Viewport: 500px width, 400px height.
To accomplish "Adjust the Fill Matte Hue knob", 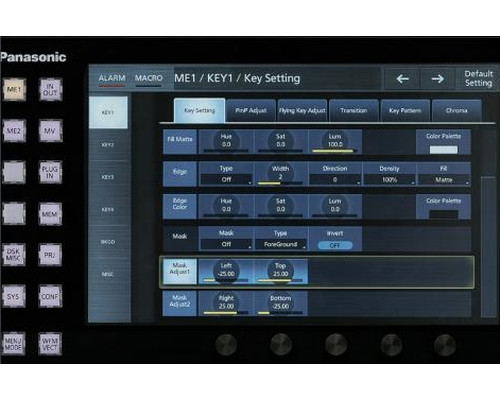I will pos(226,142).
